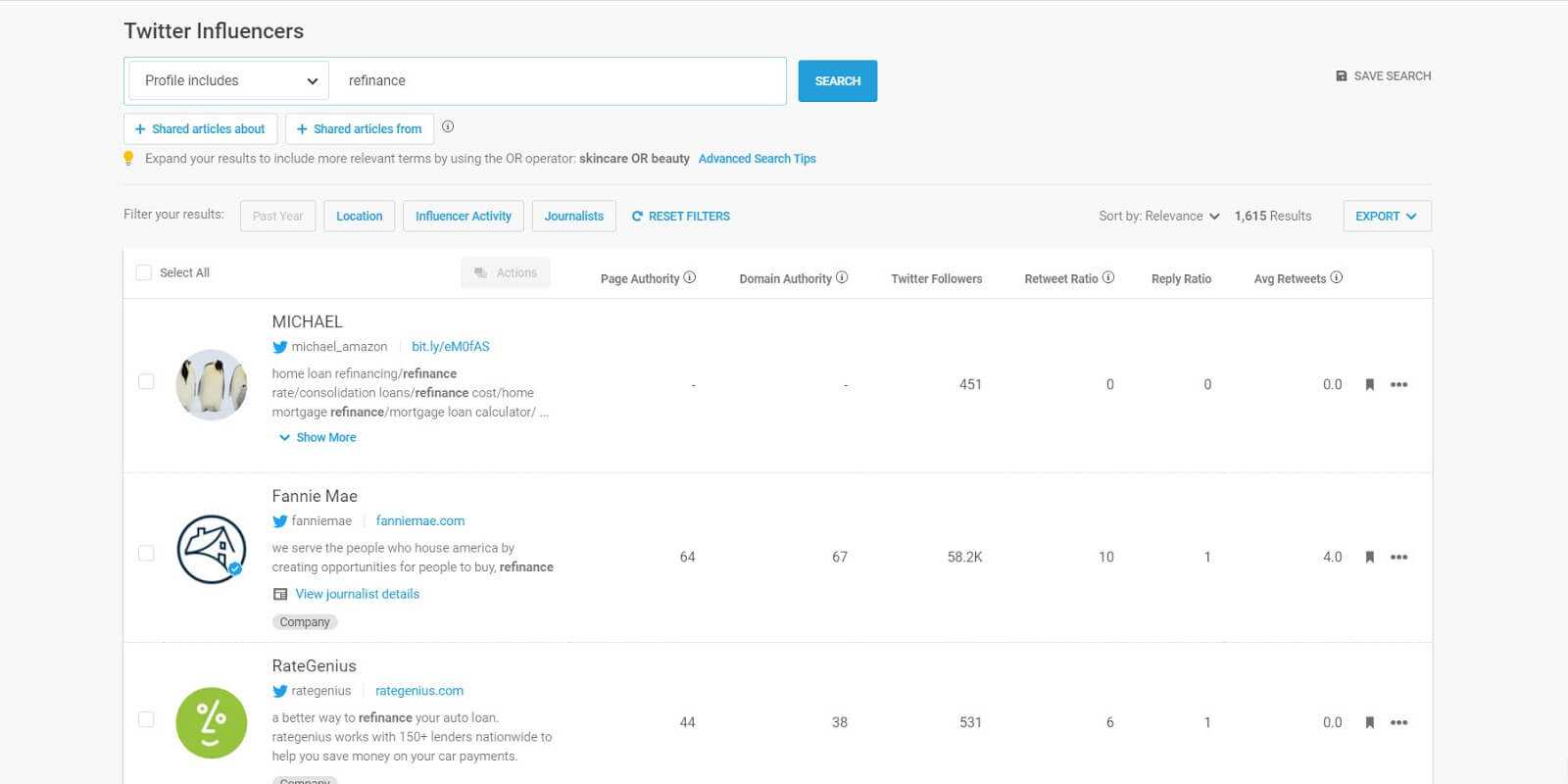Click the reset filters refresh icon
The height and width of the screenshot is (784, 1568).
coord(637,216)
